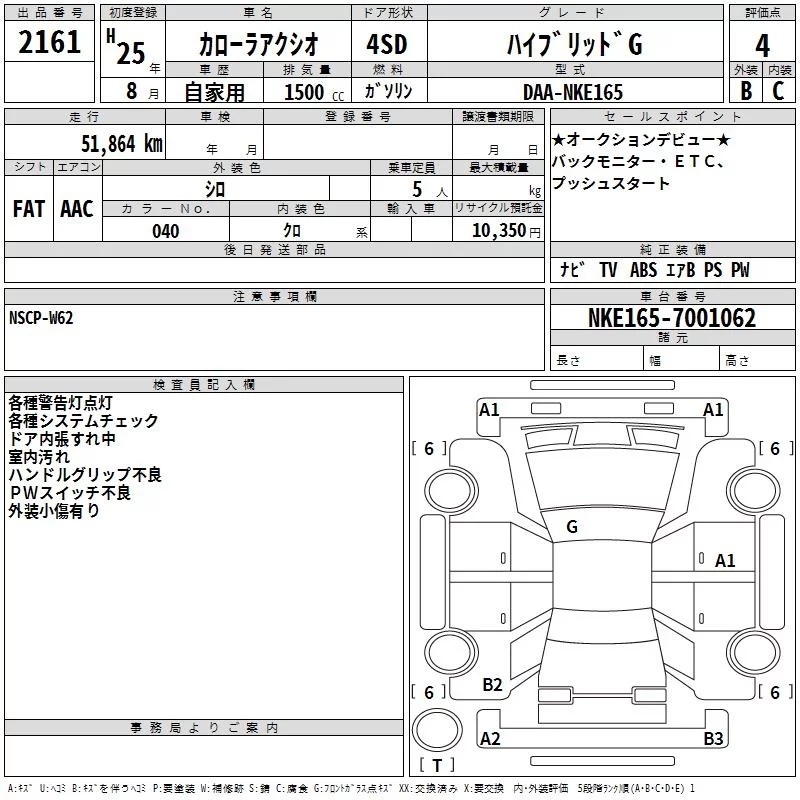Click the grade ハイブリッドG
The image size is (800, 800).
point(574,44)
